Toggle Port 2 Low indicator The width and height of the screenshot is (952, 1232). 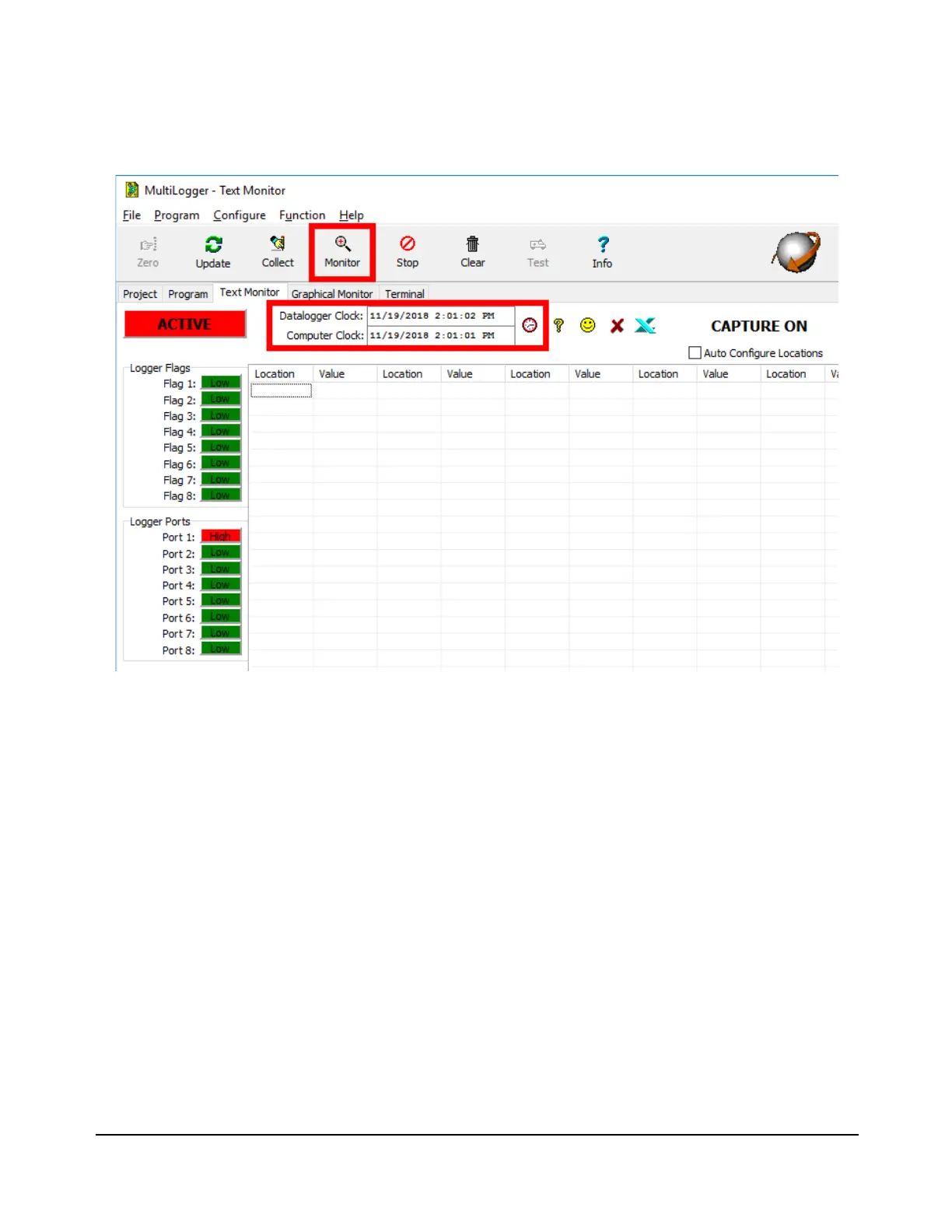click(221, 553)
